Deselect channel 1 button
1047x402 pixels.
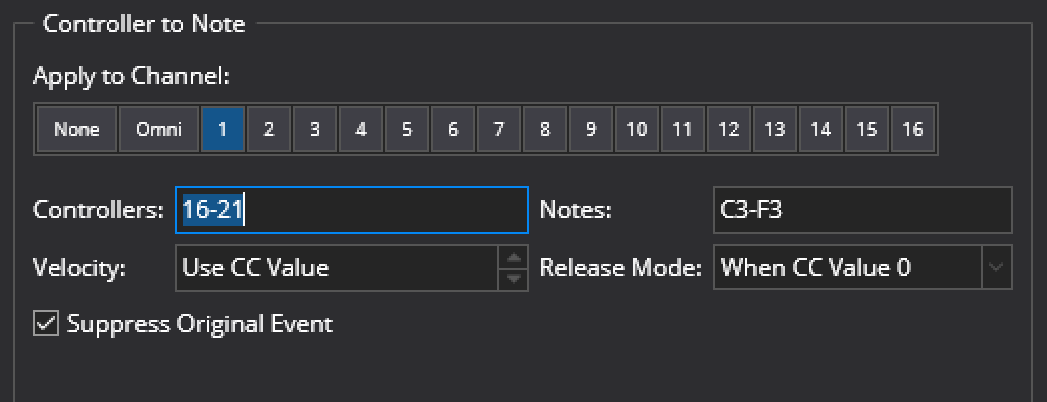pyautogui.click(x=222, y=129)
